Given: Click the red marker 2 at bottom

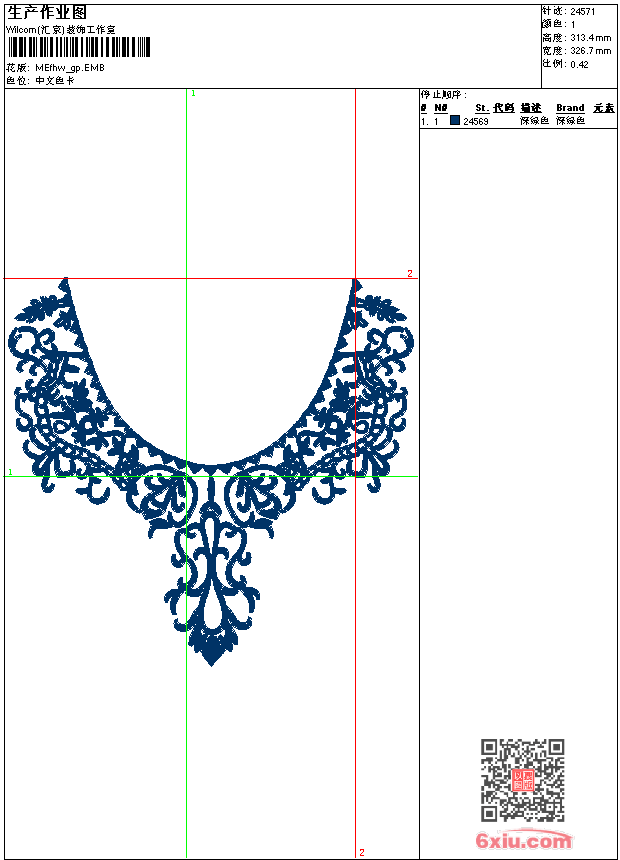Looking at the screenshot, I should click(x=362, y=852).
